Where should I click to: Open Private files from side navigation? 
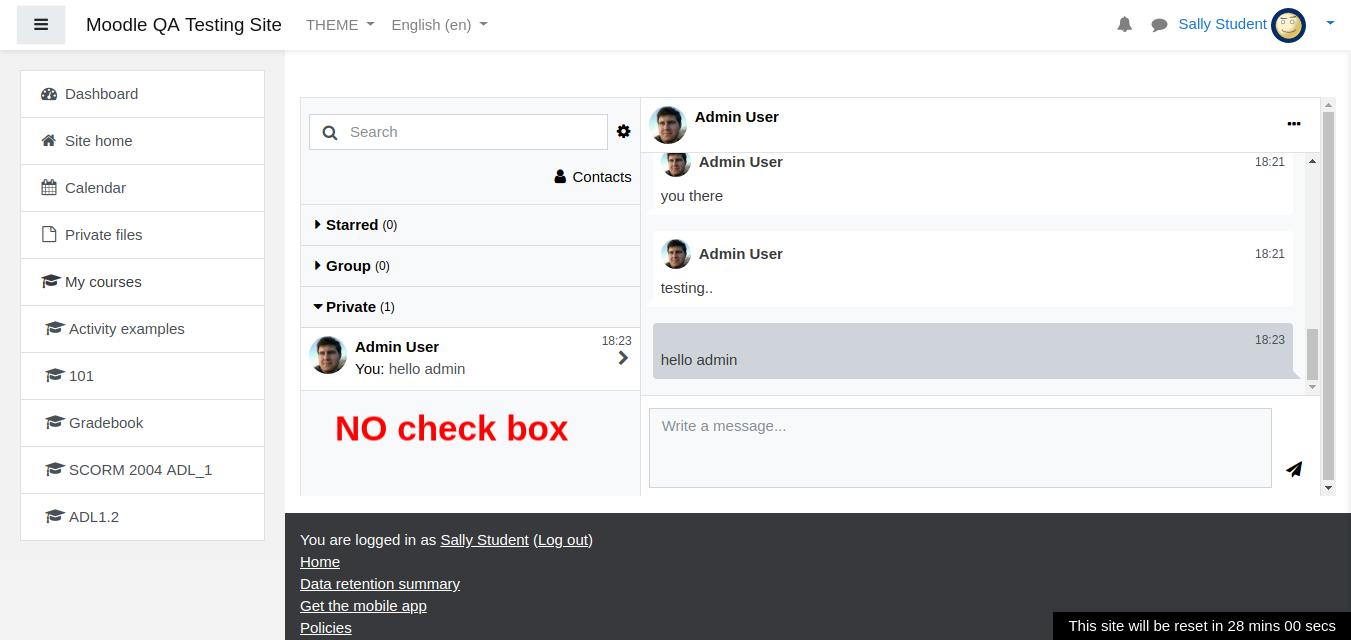click(x=142, y=235)
